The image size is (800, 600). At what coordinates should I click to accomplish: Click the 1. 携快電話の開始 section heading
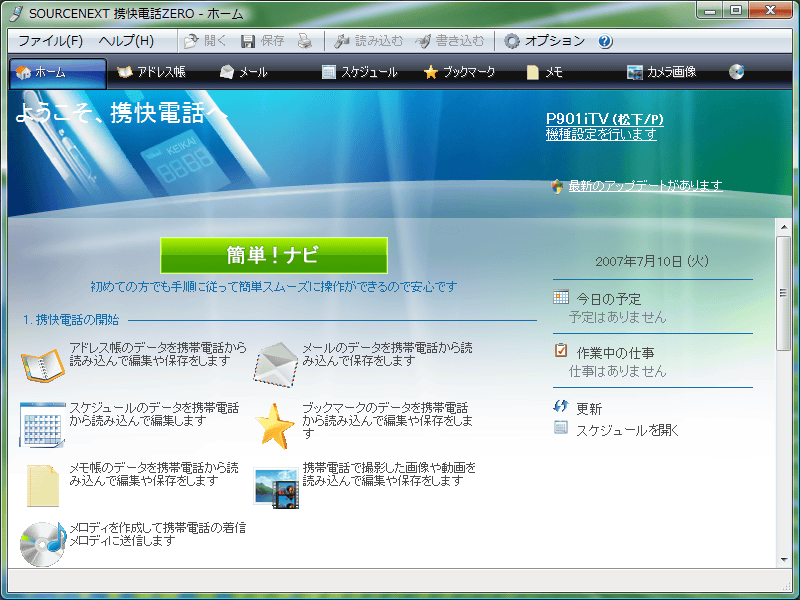click(71, 320)
